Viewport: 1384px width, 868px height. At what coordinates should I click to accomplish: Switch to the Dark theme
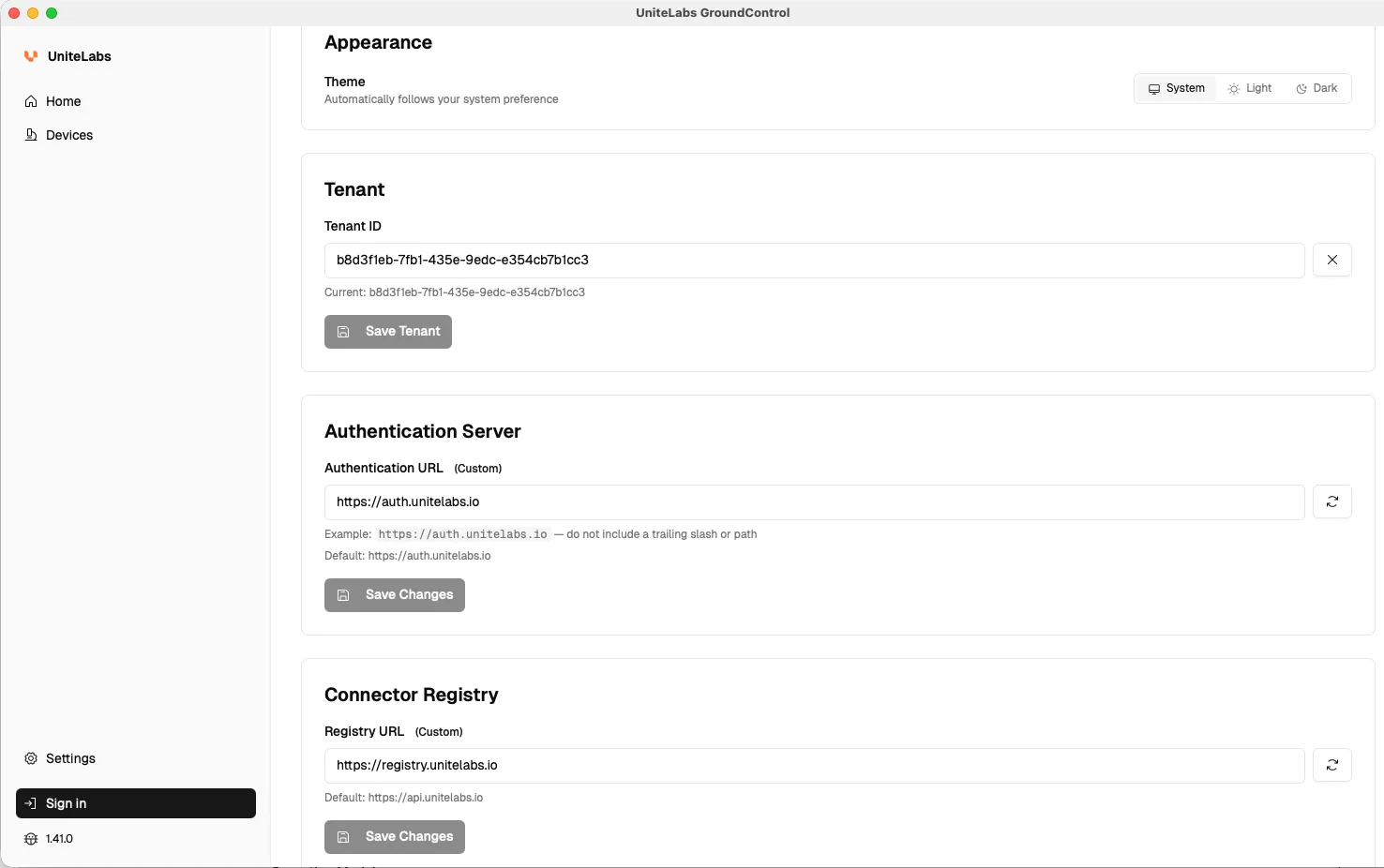tap(1316, 88)
